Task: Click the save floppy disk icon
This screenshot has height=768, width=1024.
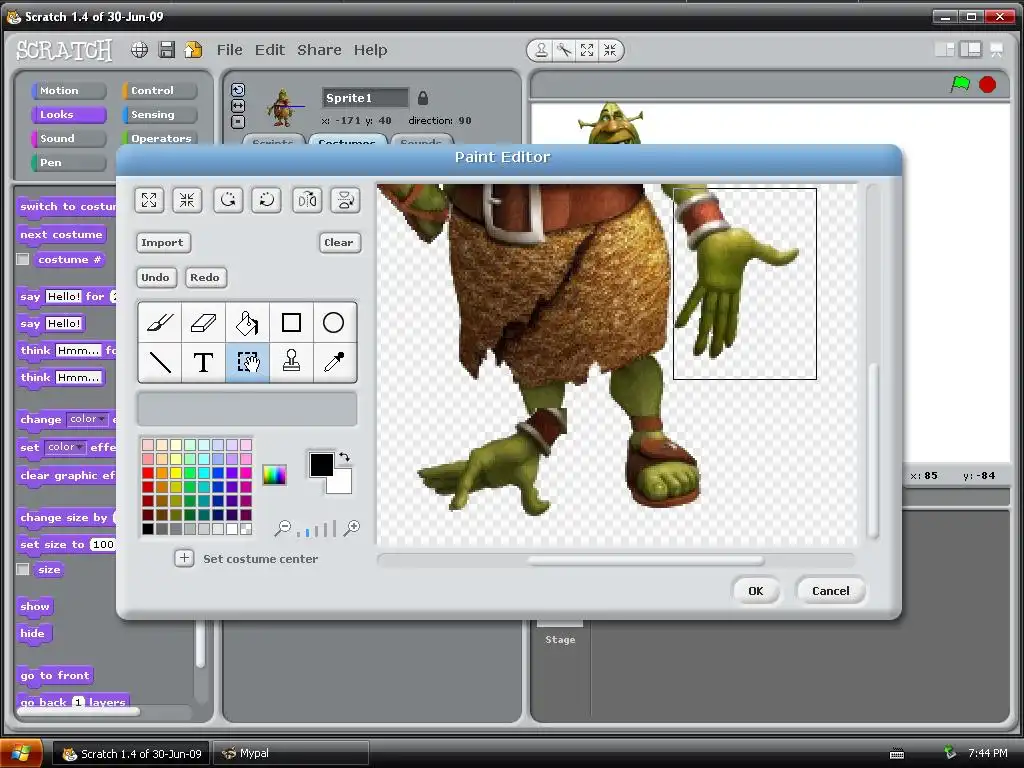Action: 167,50
